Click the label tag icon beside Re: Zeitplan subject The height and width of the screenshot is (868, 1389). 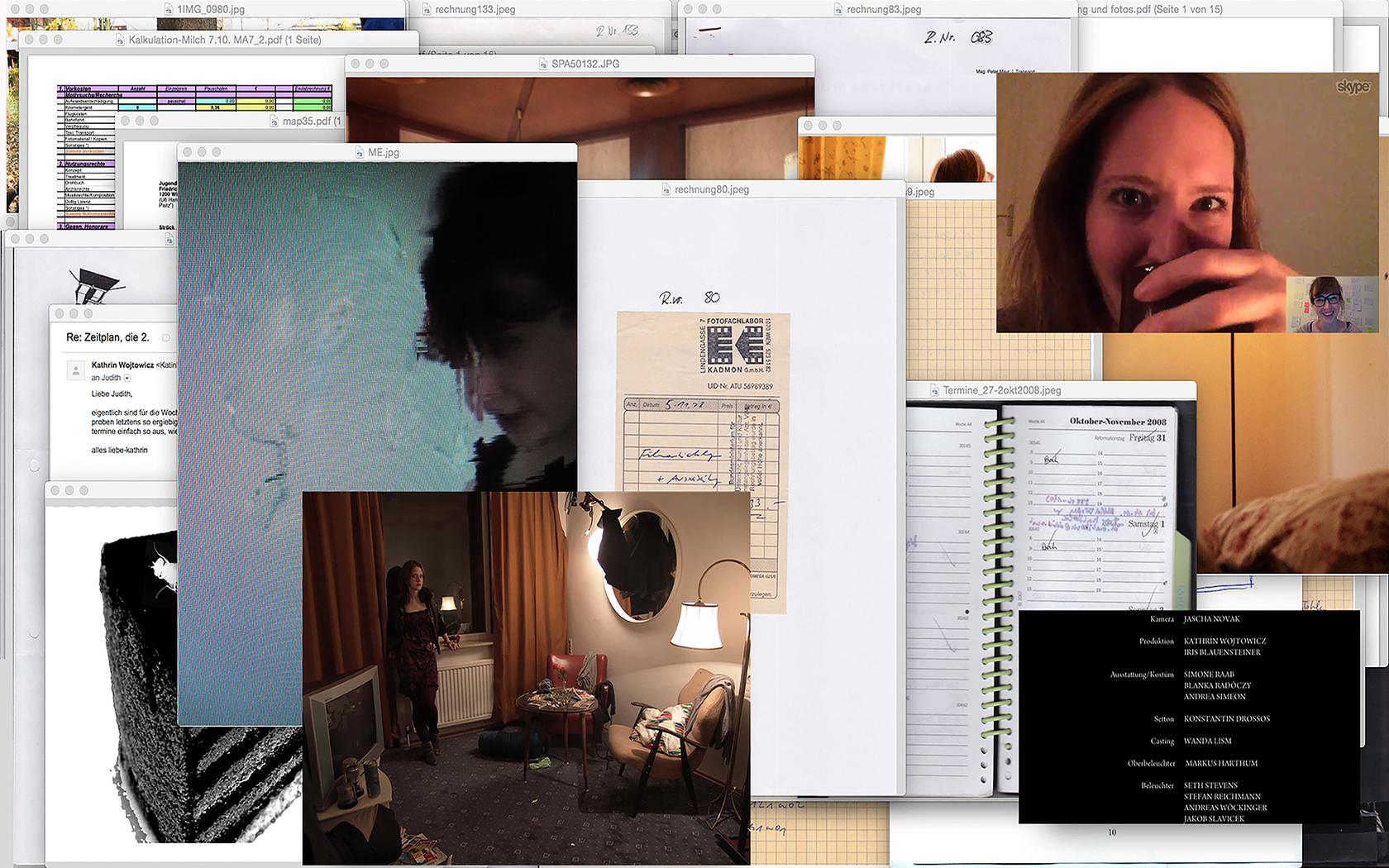click(x=166, y=337)
